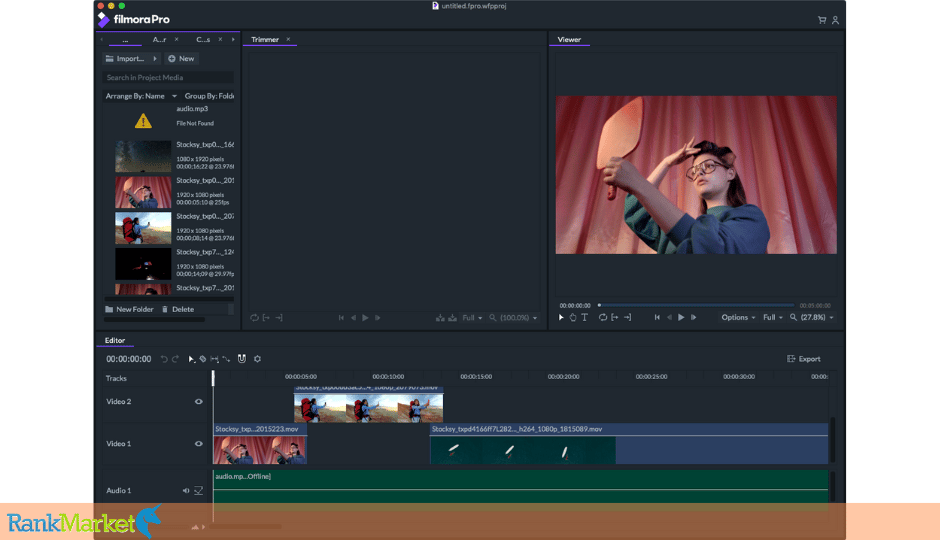This screenshot has height=540, width=940.
Task: Open Viewer zoom 27.8% dropdown
Action: [x=812, y=318]
